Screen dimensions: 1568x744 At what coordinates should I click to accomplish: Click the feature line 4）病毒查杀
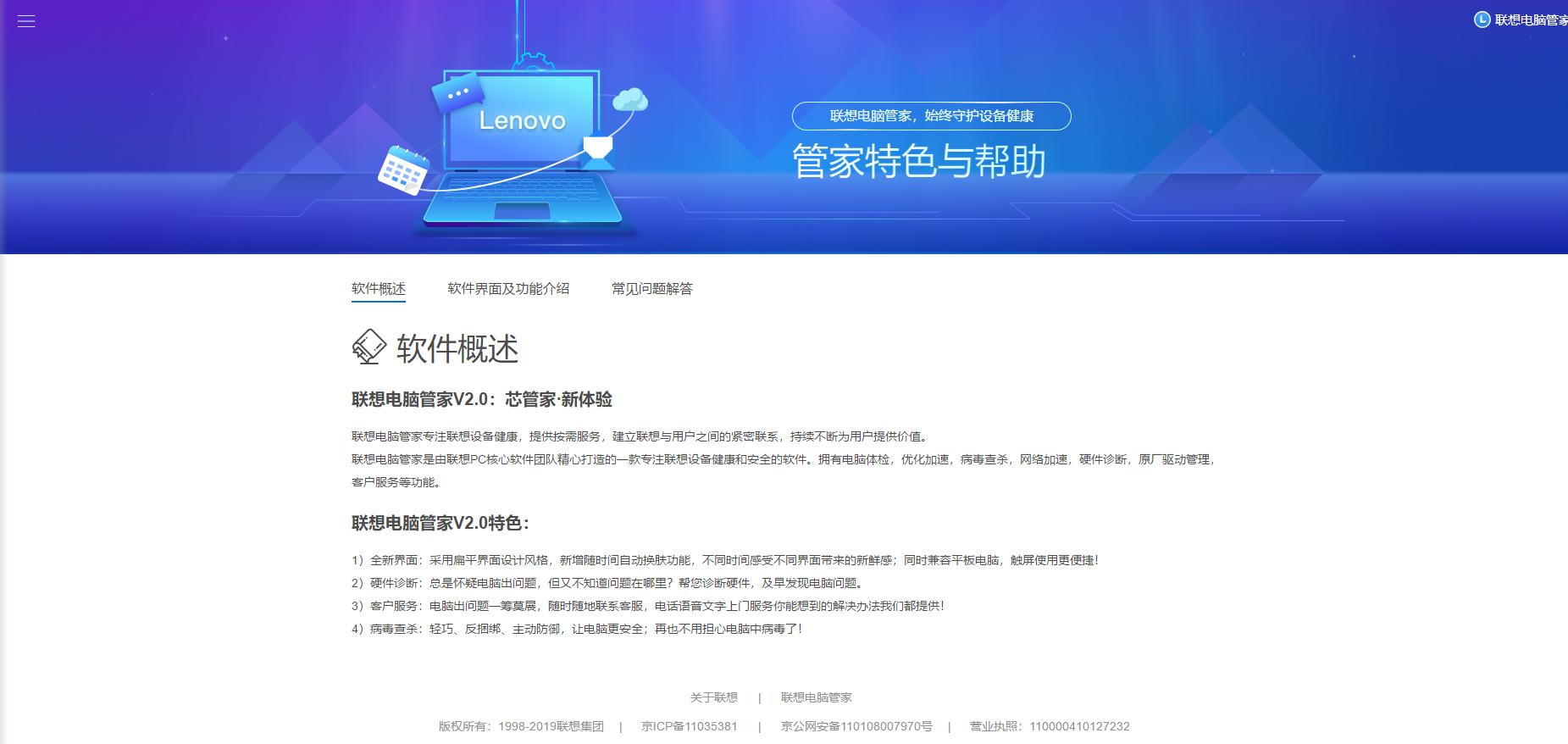click(577, 629)
